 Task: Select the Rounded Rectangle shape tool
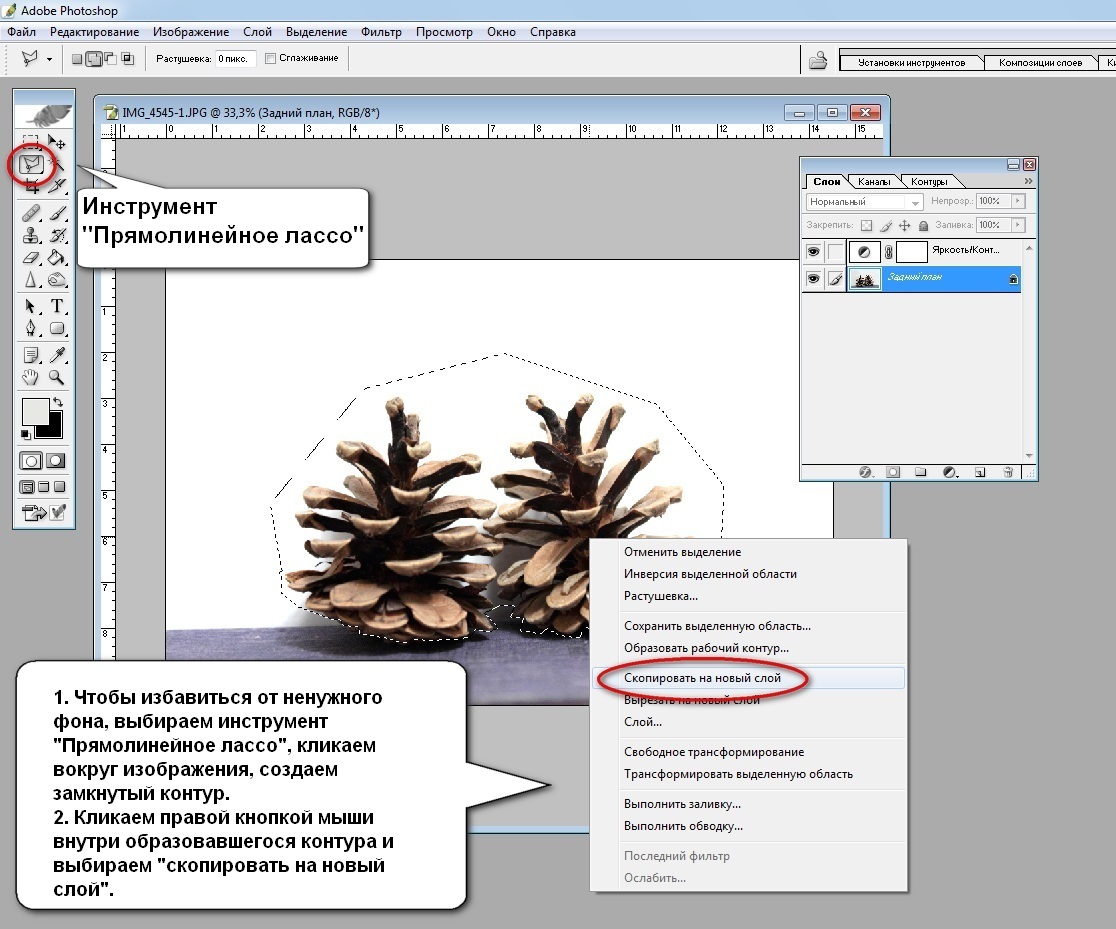tap(57, 328)
